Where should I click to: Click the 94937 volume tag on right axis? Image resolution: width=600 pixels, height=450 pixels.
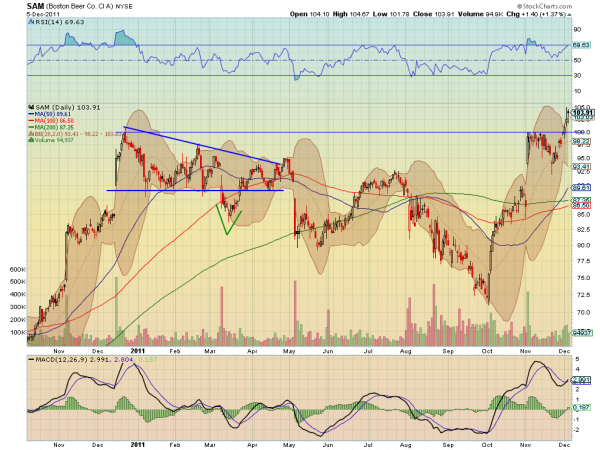coord(582,333)
